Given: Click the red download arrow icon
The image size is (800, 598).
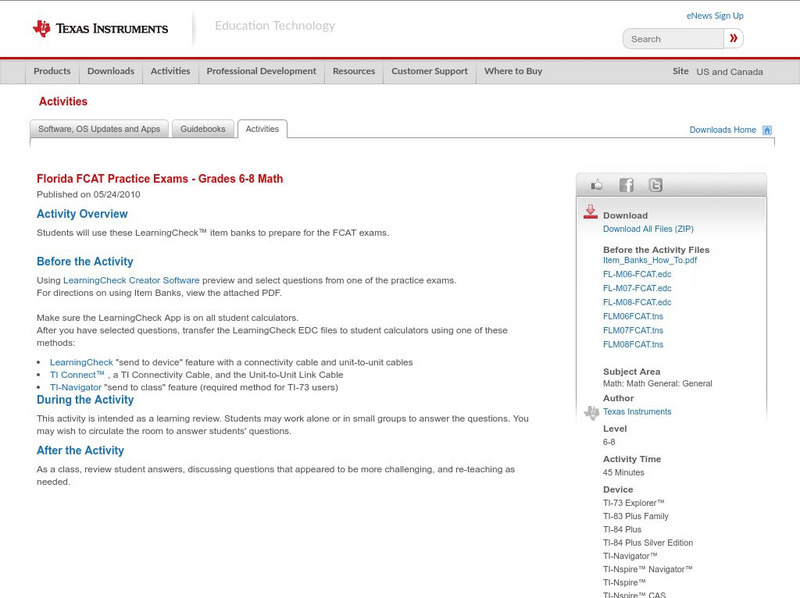Looking at the screenshot, I should (x=589, y=211).
